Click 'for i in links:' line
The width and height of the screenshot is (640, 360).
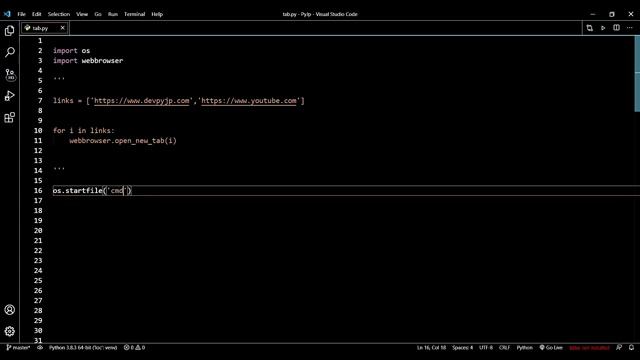[84, 131]
